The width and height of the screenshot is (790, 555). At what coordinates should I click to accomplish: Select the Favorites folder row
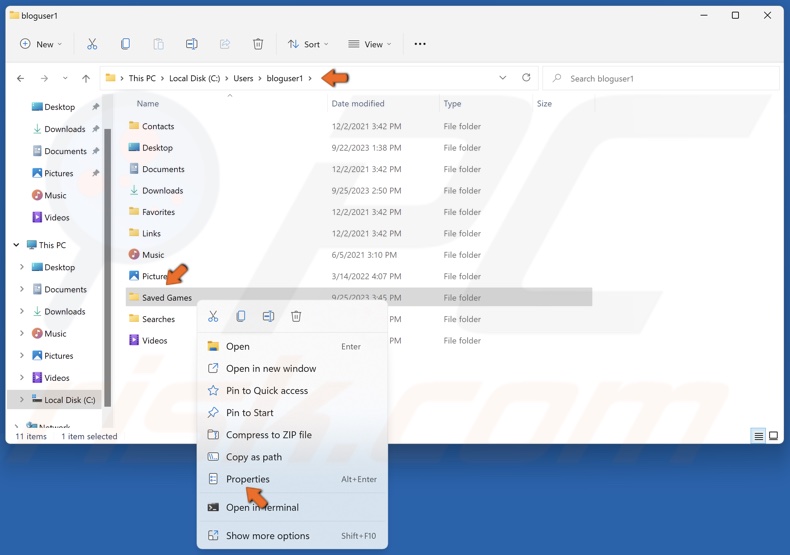coord(359,212)
